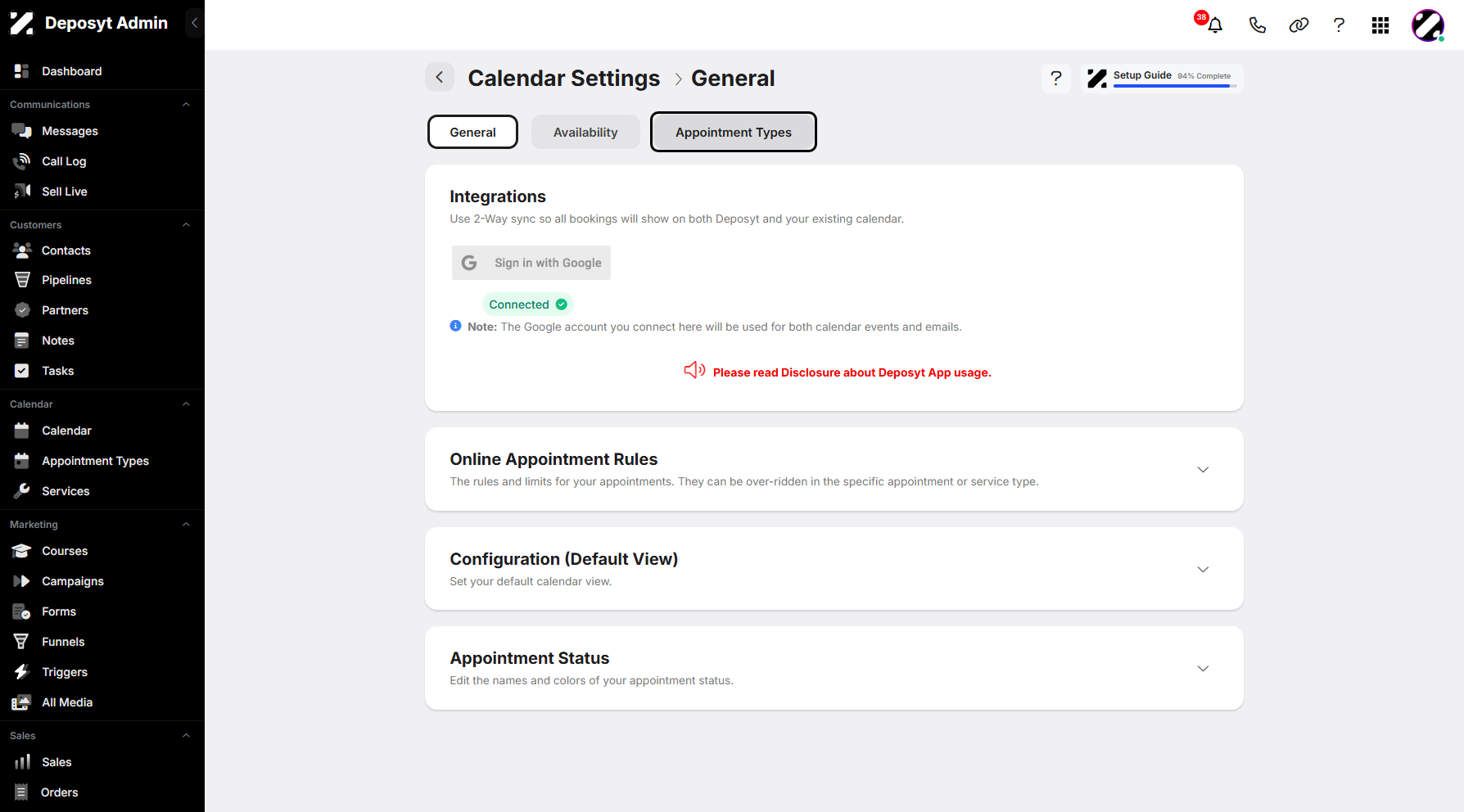This screenshot has width=1464, height=812.
Task: Collapse the Communications sidebar group
Action: (x=186, y=105)
